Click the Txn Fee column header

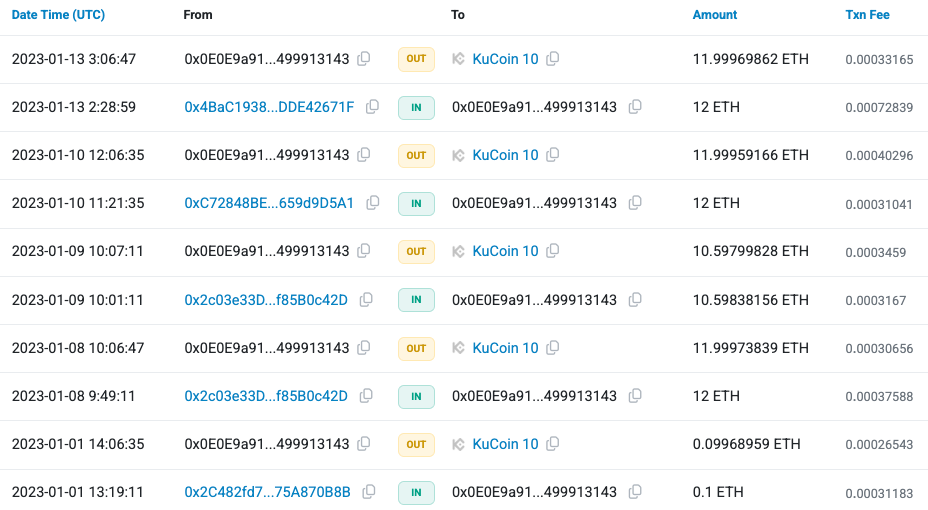[x=867, y=15]
